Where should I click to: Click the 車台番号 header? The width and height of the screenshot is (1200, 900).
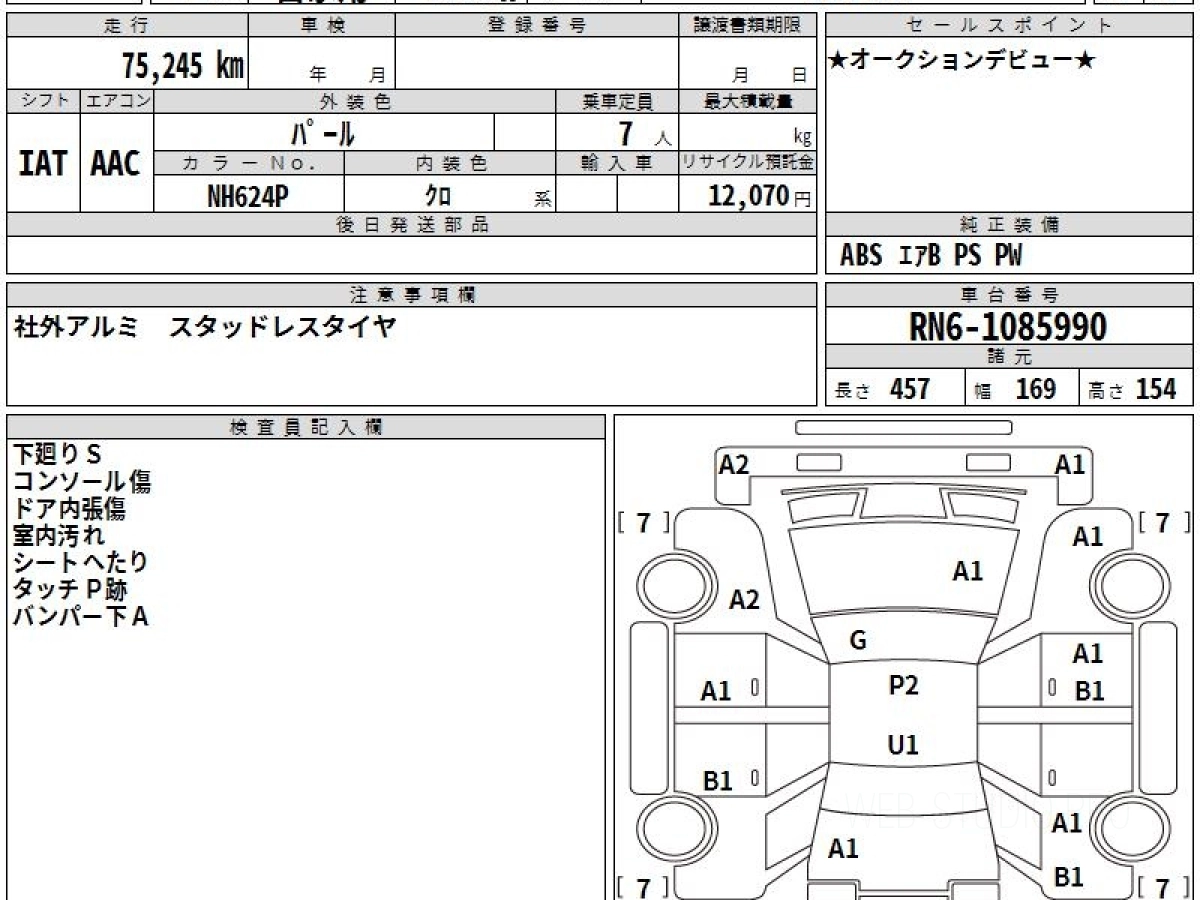pos(1009,295)
